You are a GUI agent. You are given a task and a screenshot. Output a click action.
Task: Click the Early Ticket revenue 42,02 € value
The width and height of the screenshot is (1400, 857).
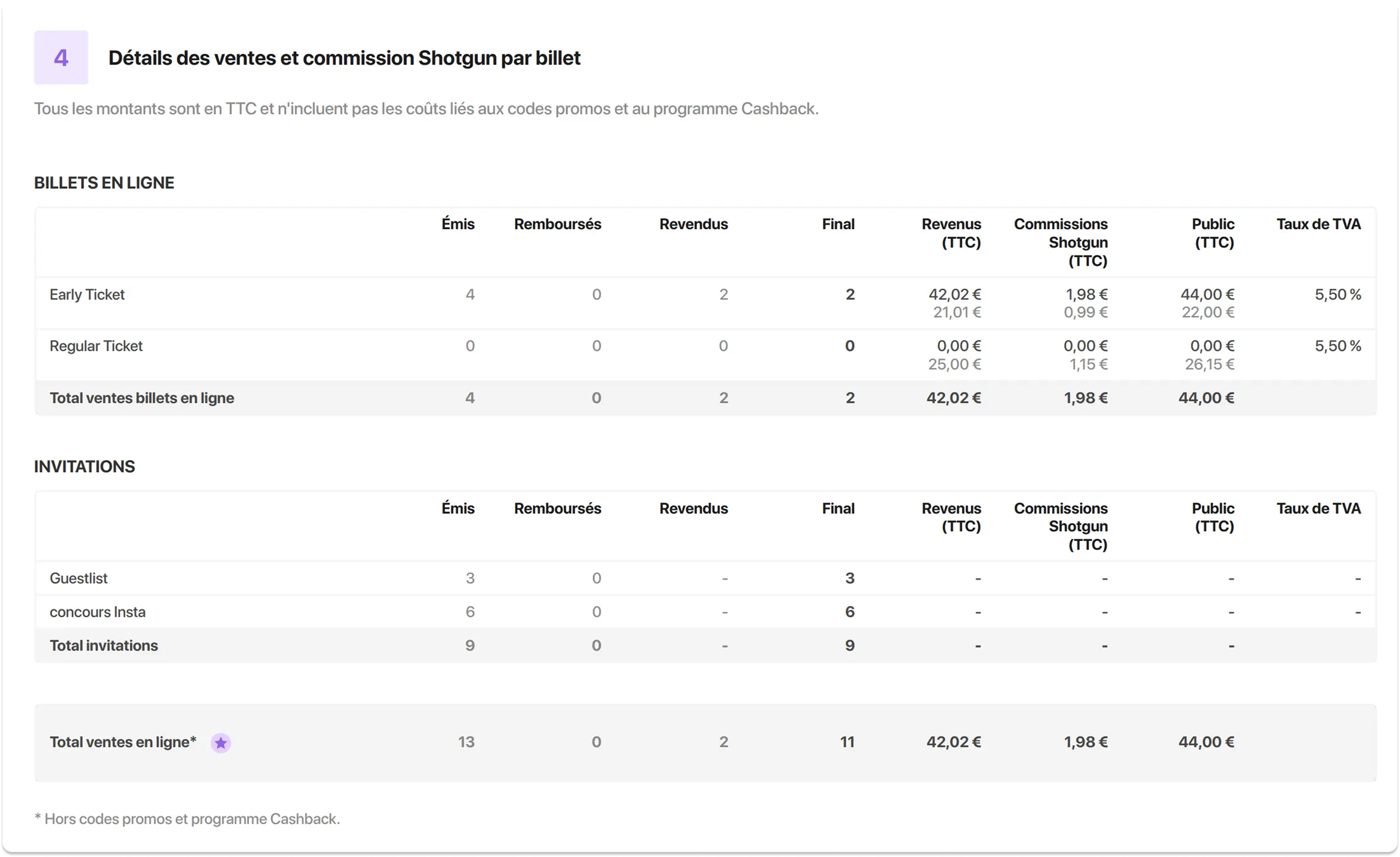(954, 294)
